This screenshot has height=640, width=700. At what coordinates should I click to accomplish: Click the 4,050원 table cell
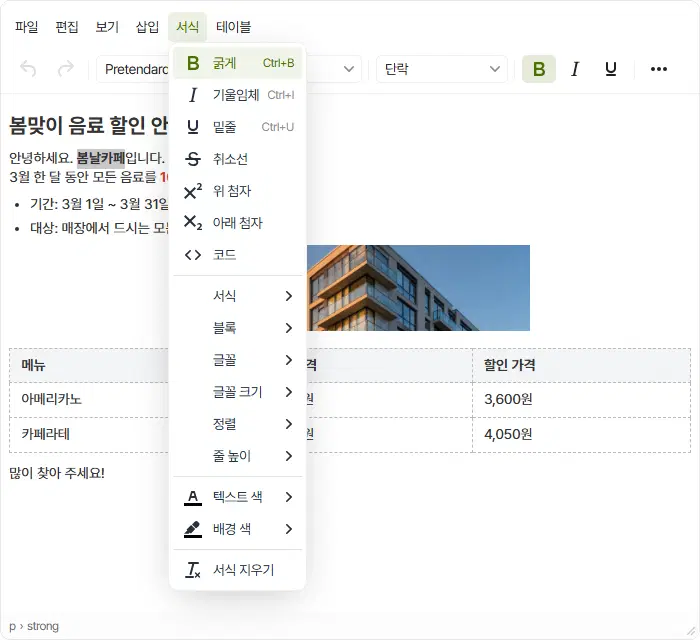pos(581,434)
